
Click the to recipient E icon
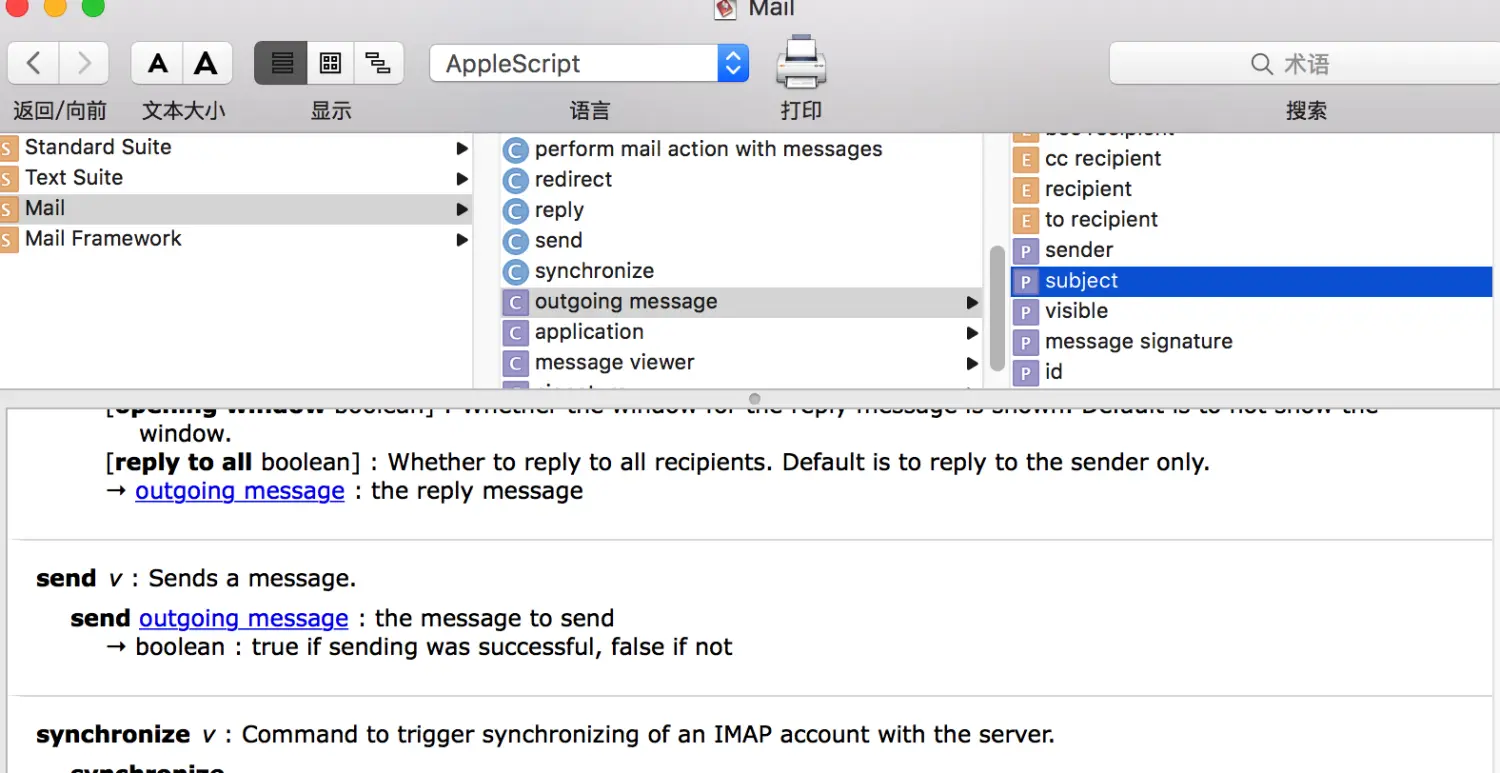pyautogui.click(x=1025, y=221)
